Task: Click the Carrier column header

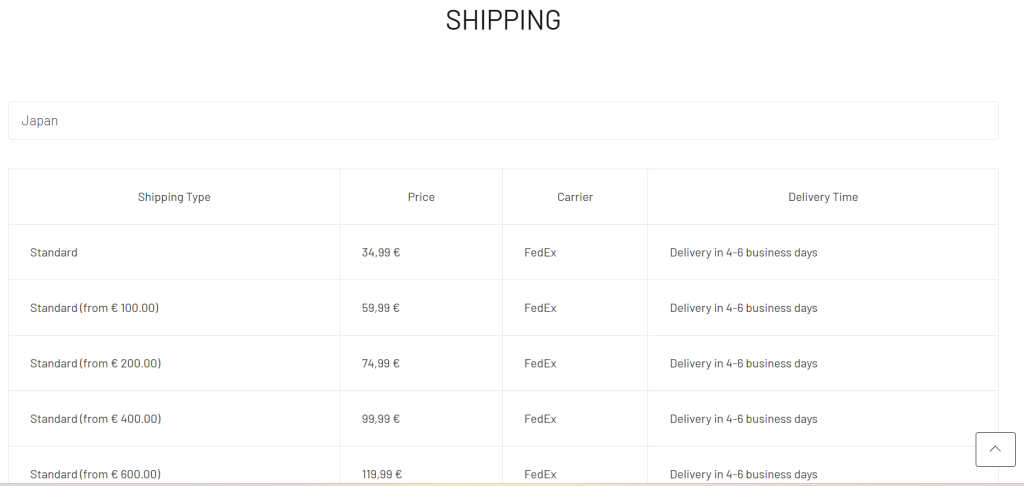Action: 575,197
